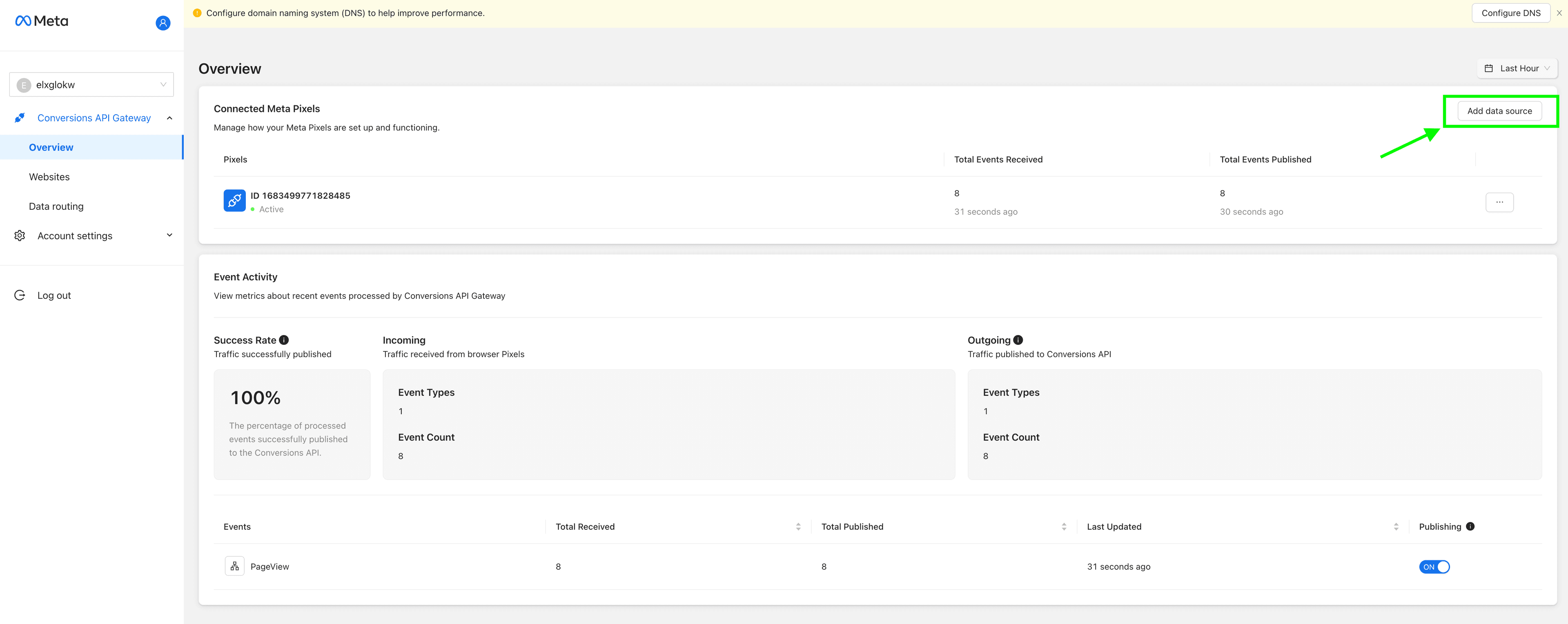Click '31 seconds ago' in PageView row
The height and width of the screenshot is (624, 1568).
click(1119, 567)
